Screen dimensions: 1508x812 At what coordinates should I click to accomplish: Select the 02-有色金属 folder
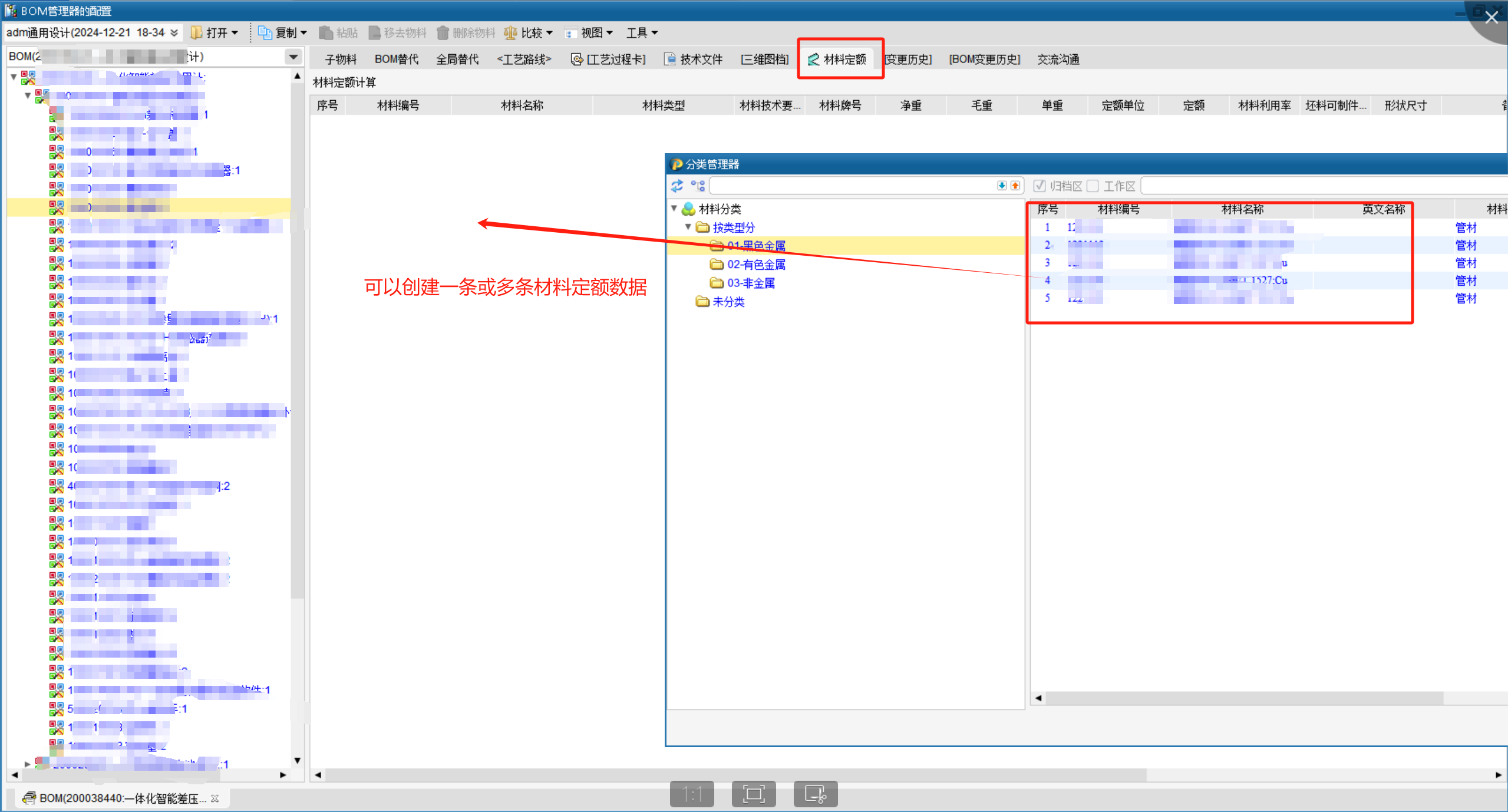tap(755, 265)
